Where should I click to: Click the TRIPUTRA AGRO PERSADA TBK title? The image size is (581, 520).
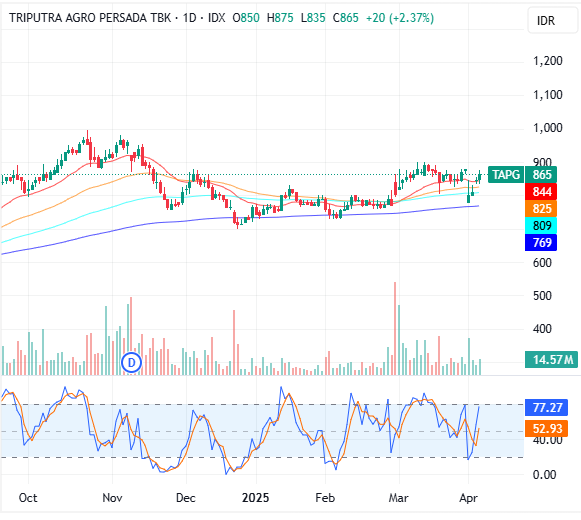pos(90,17)
